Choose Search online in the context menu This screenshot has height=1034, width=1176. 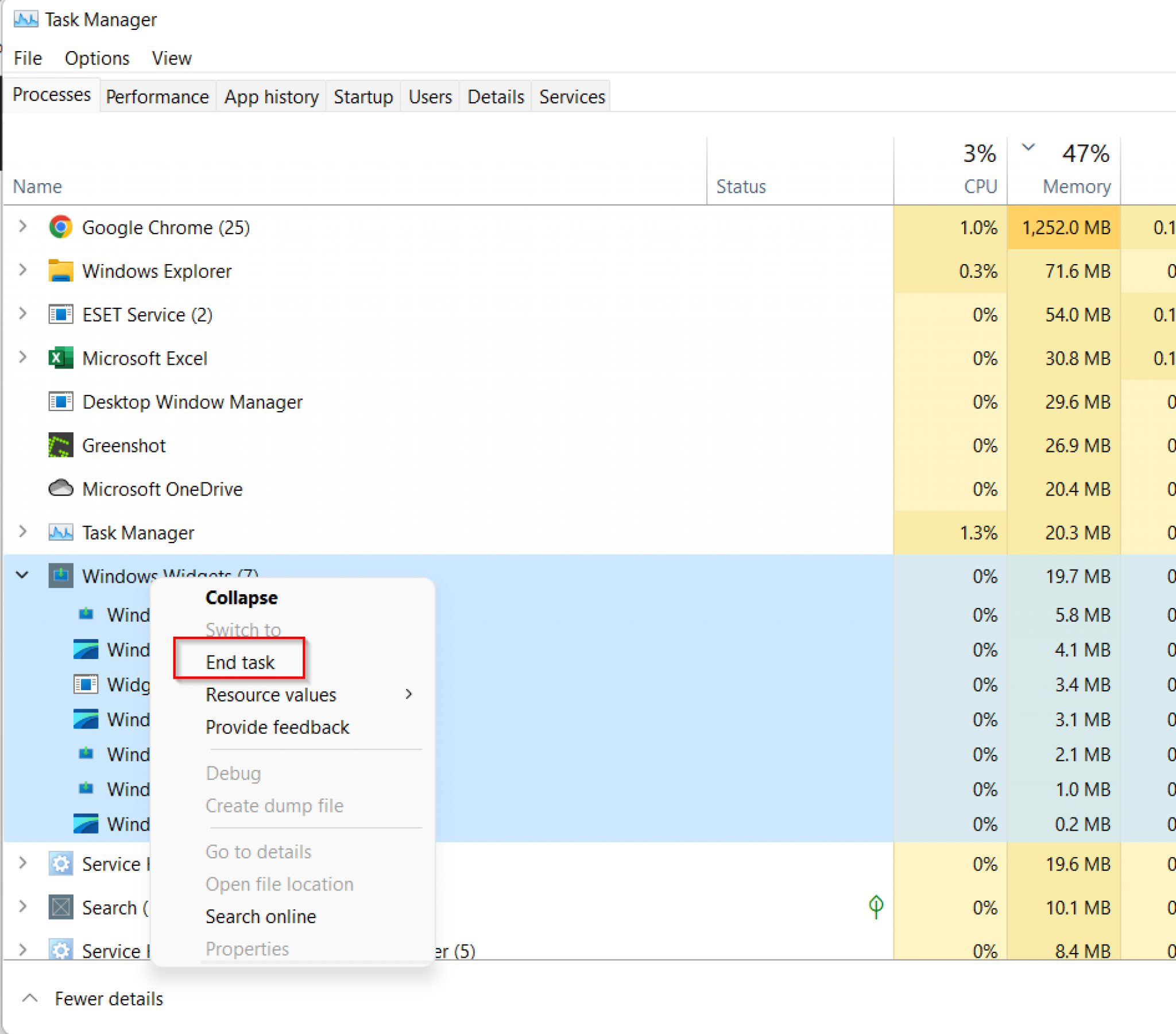coord(260,916)
